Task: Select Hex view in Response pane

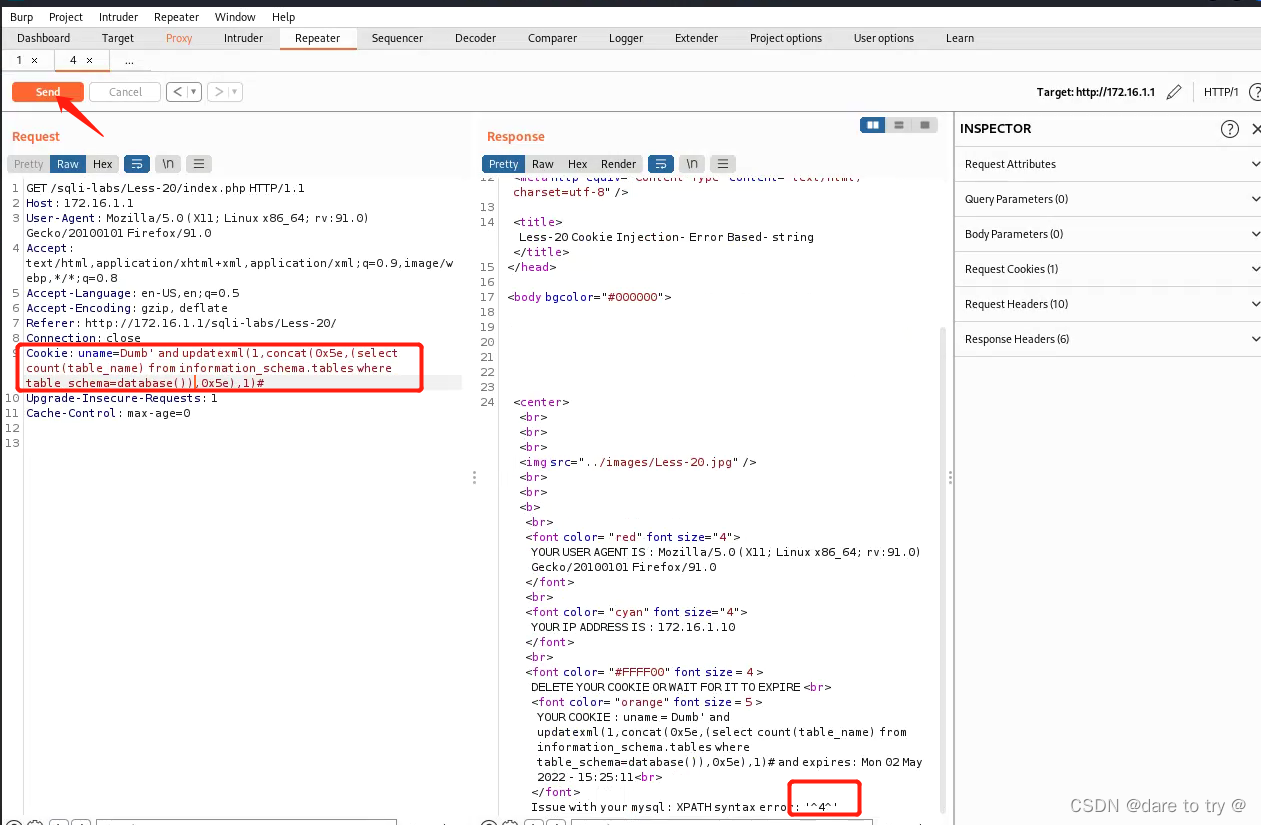Action: pyautogui.click(x=578, y=164)
